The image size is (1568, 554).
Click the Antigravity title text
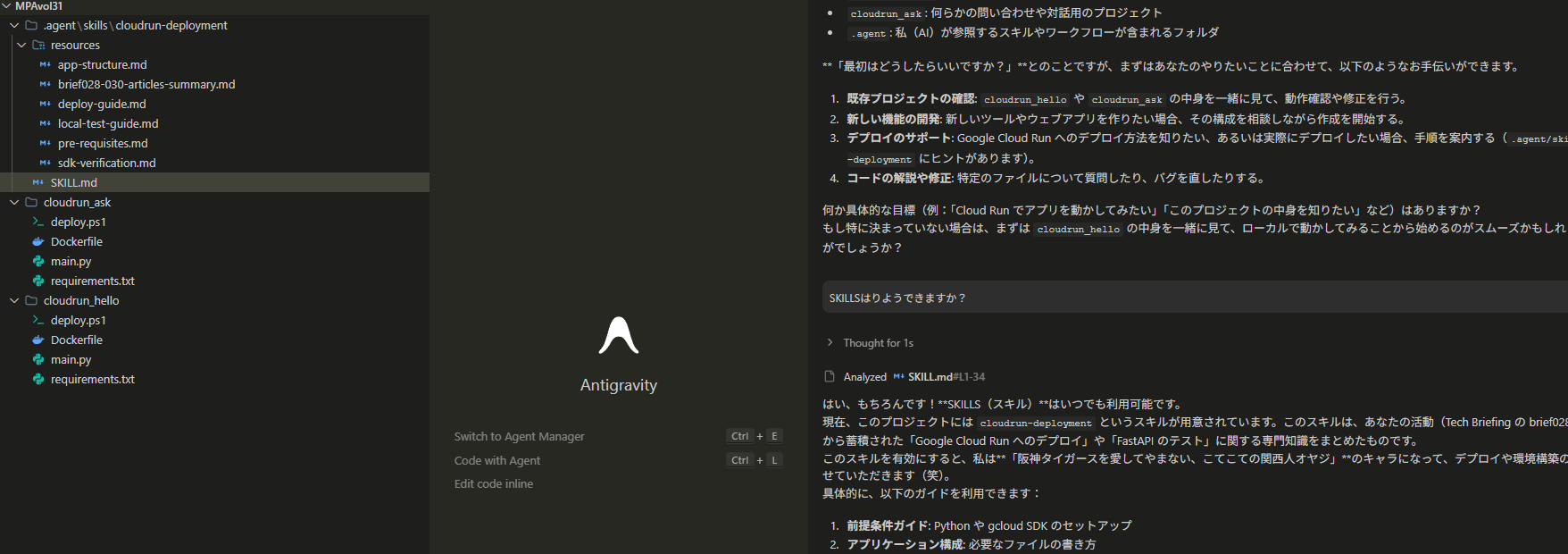[619, 385]
